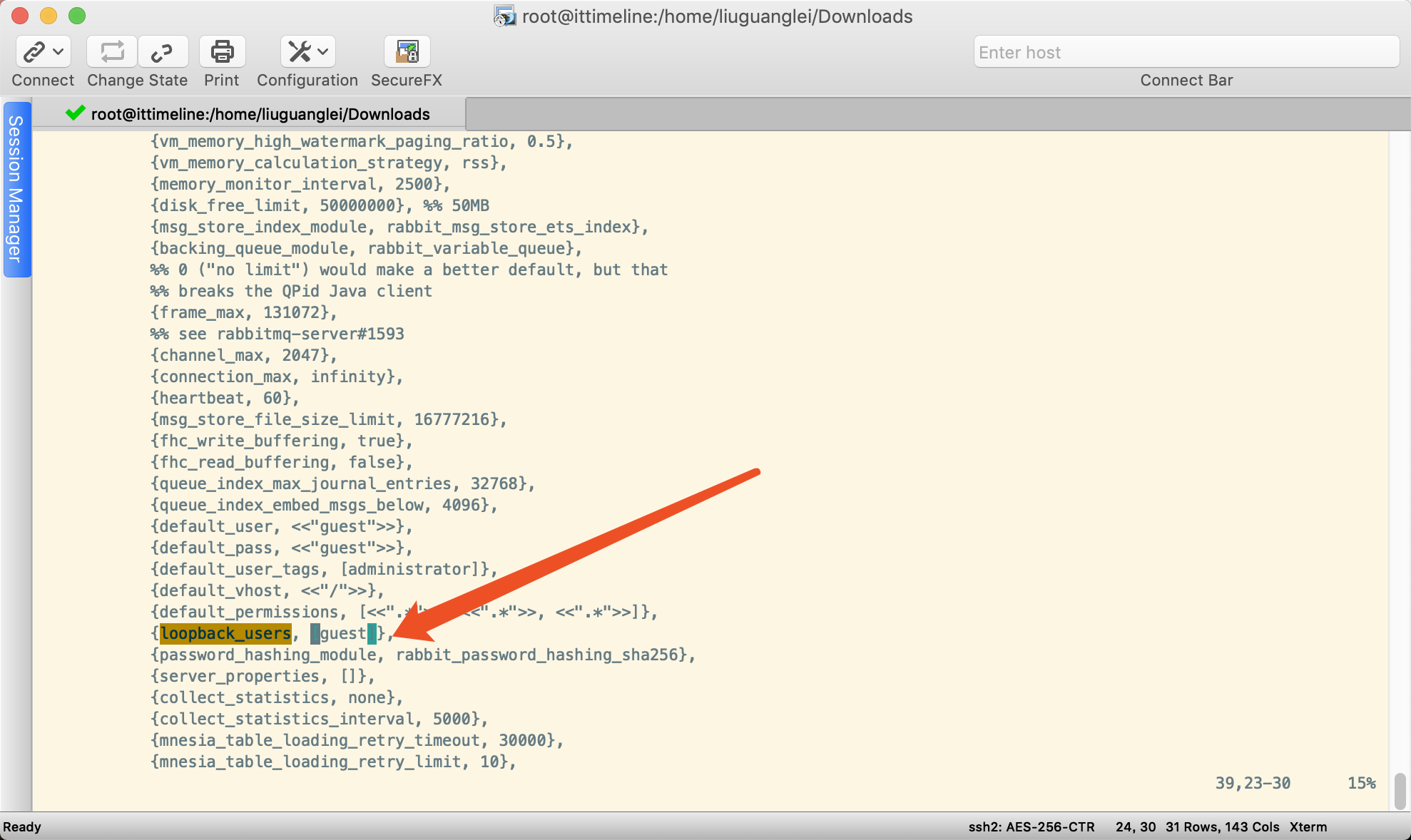
Task: Click the terminal icon in the title bar
Action: pos(504,16)
